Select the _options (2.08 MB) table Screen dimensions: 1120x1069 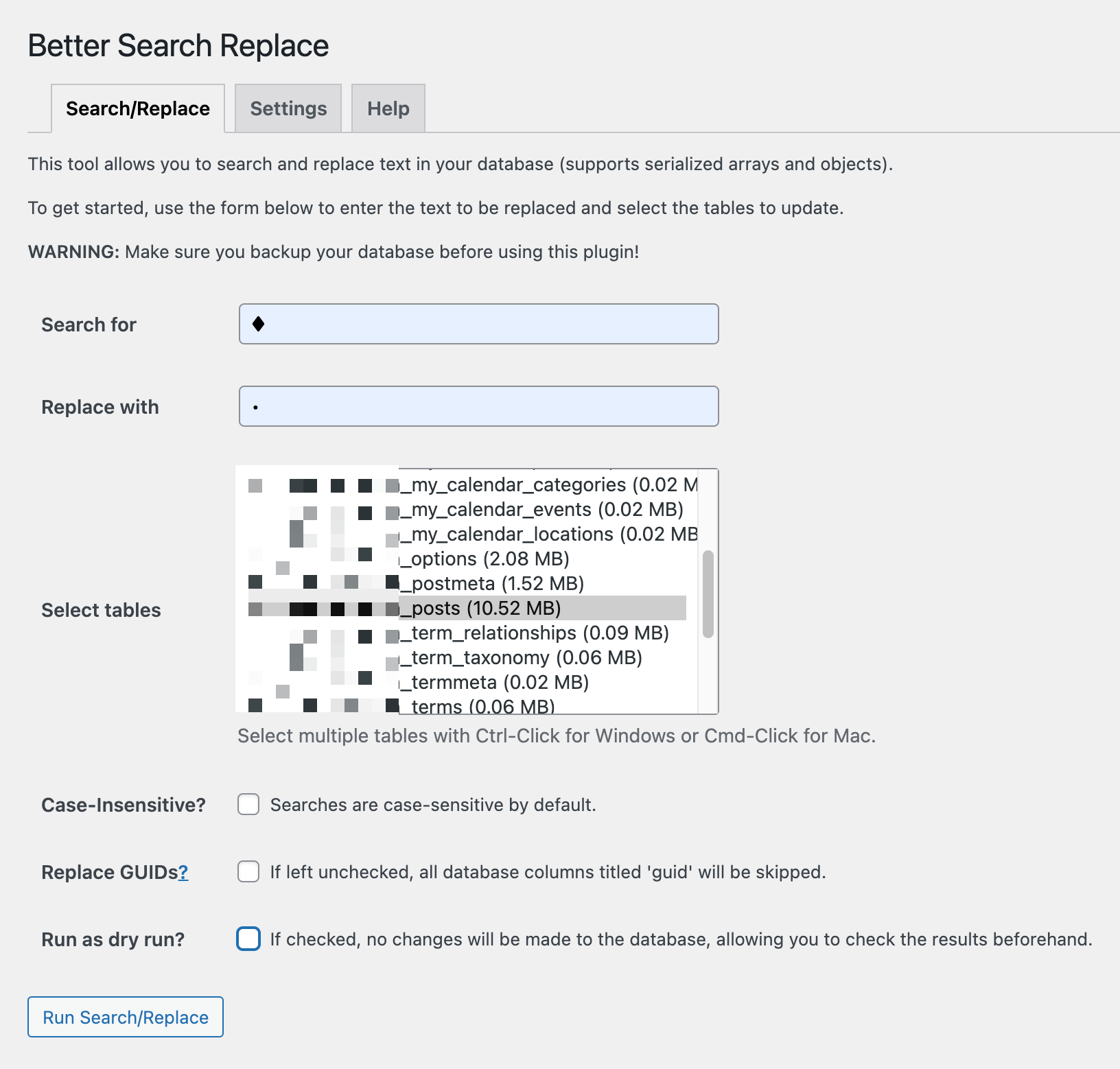pyautogui.click(x=467, y=559)
